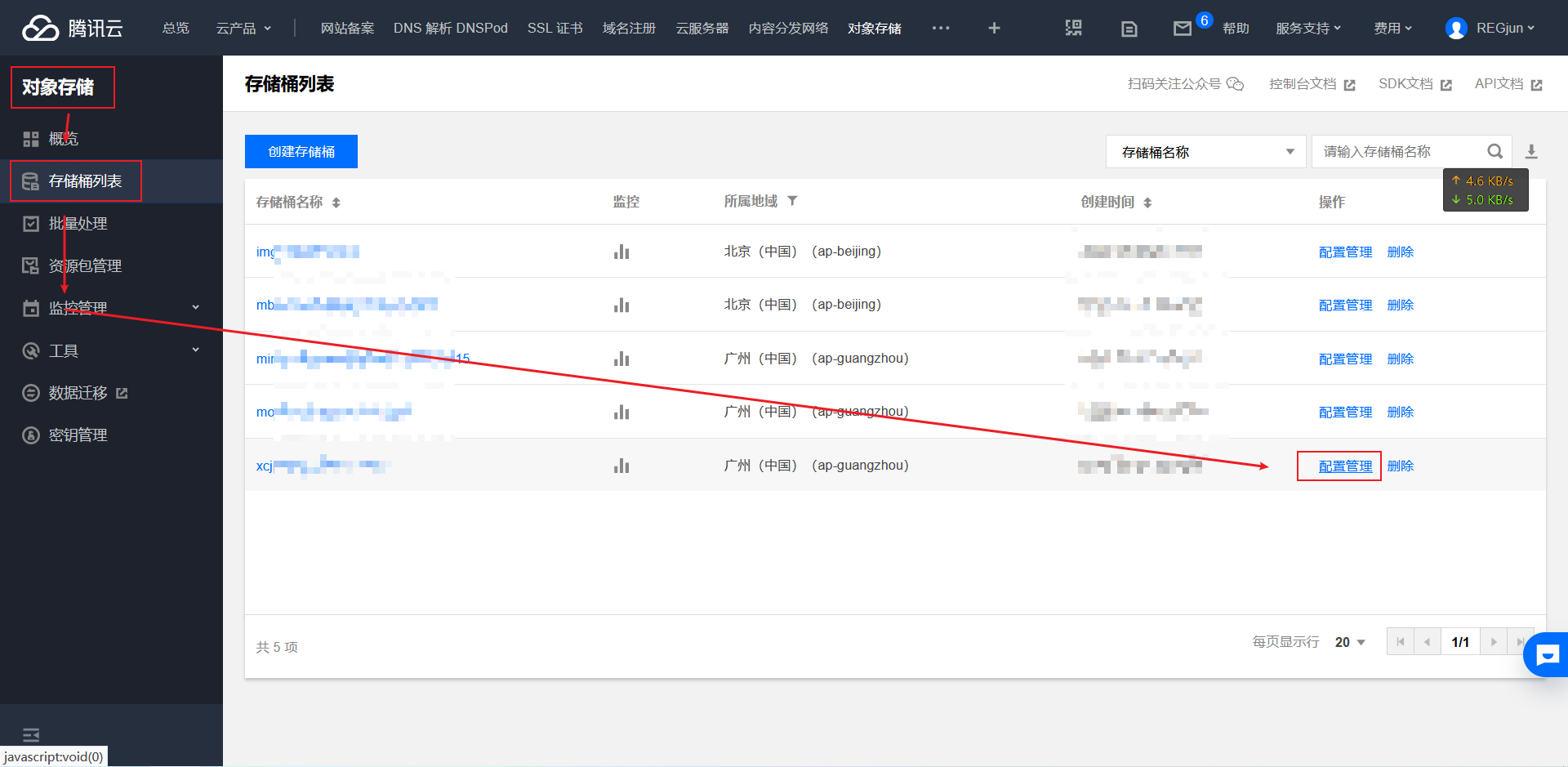Click 配置管理 for mir bucket
Viewport: 1568px width, 767px height.
[x=1345, y=359]
